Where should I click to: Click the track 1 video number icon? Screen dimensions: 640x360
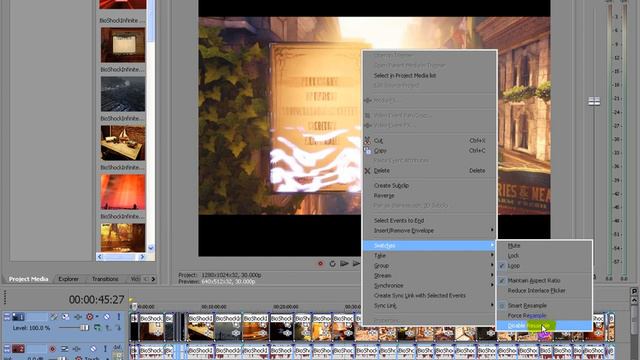18,316
